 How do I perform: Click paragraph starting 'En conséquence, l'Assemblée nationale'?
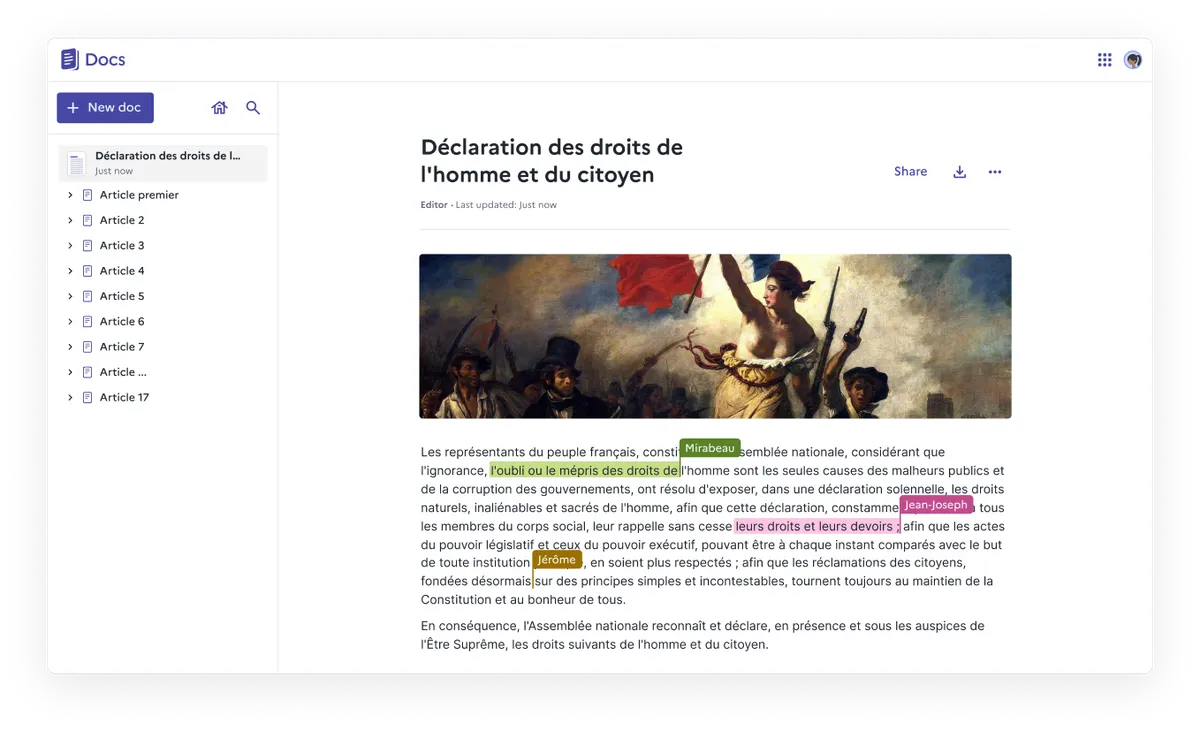(x=702, y=635)
